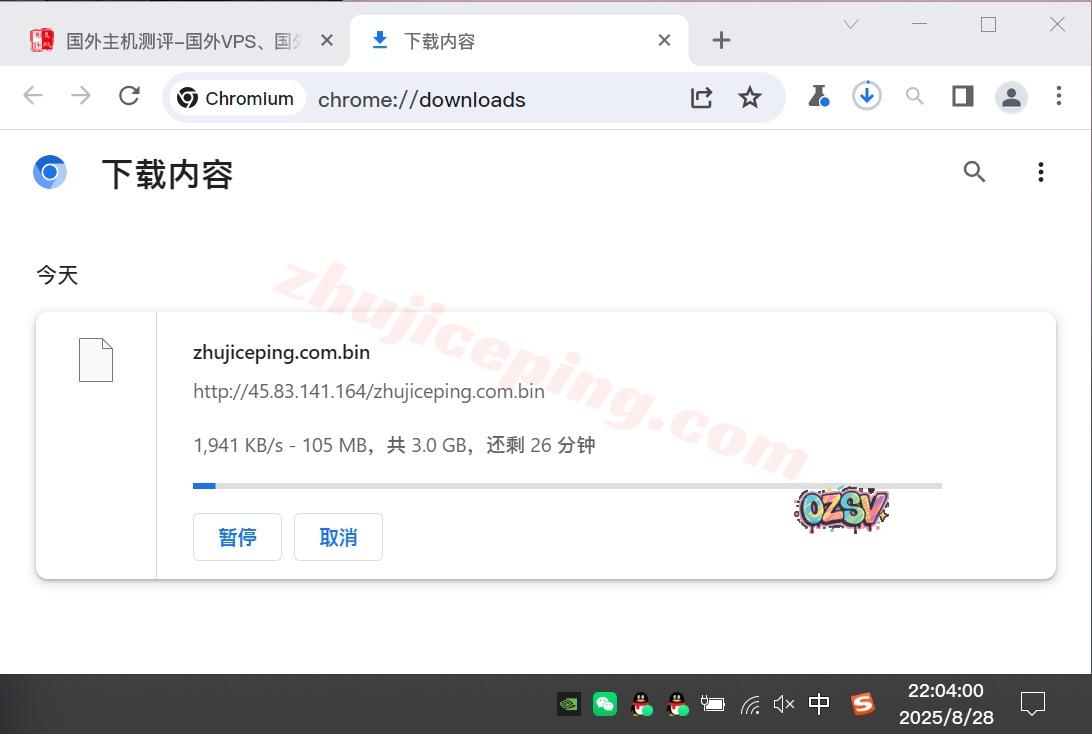The width and height of the screenshot is (1092, 734).
Task: Click the browser reload button
Action: point(129,96)
